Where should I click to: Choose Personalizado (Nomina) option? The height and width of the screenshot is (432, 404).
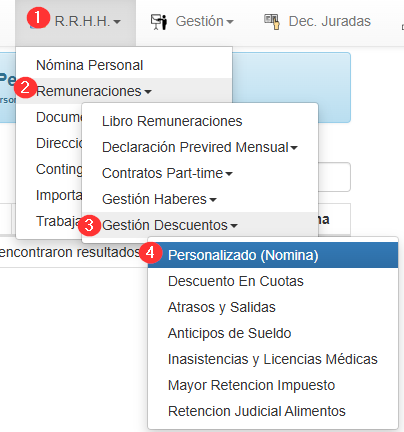tap(273, 255)
